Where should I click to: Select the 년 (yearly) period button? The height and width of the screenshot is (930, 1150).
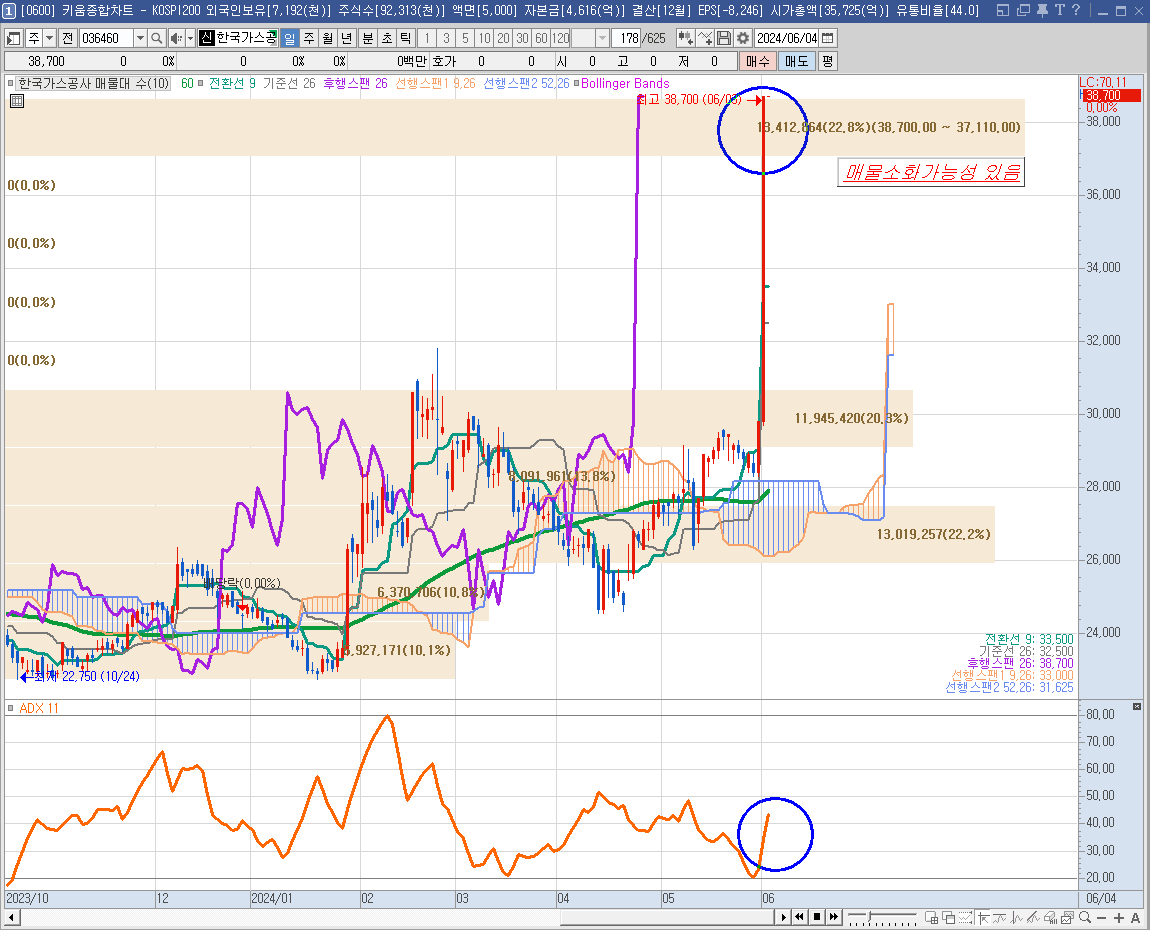tap(347, 38)
